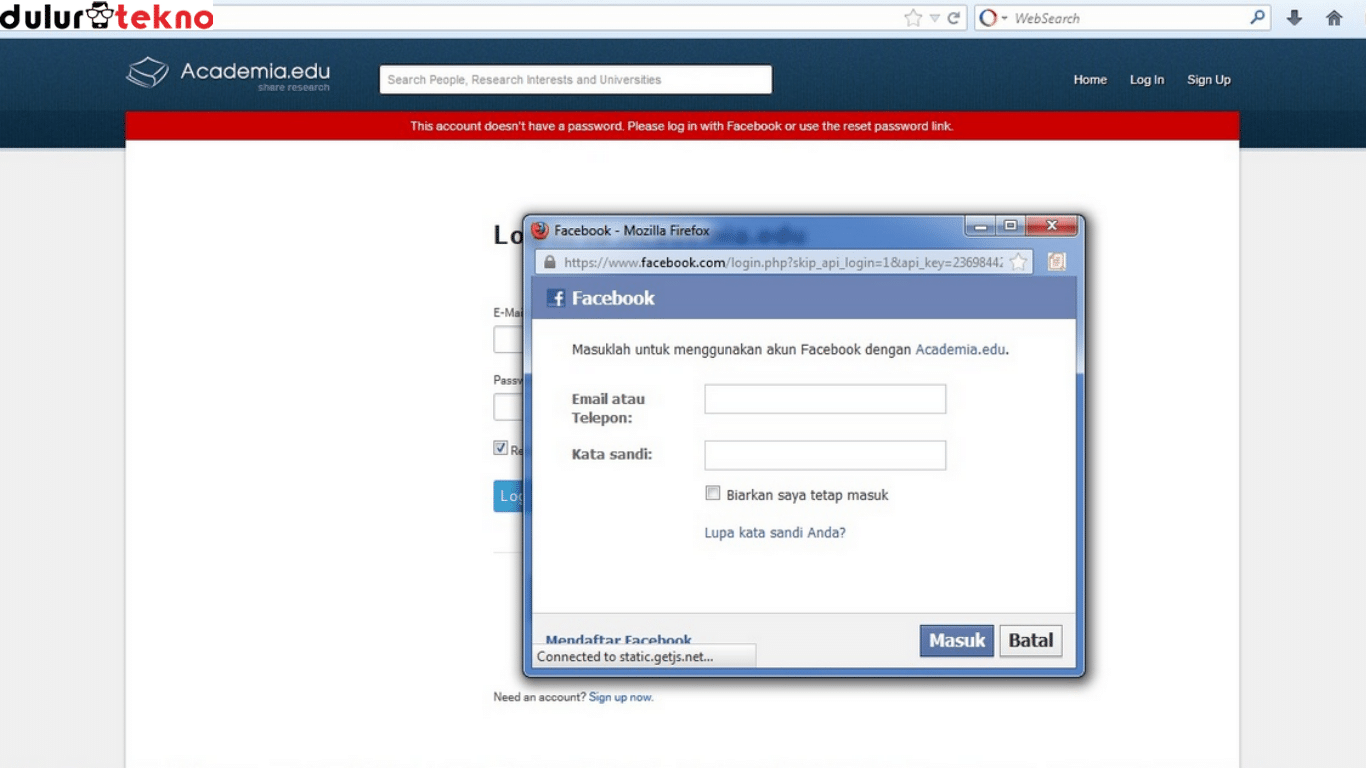Click the red no-password error message banner
The image size is (1366, 768).
pyautogui.click(x=682, y=126)
